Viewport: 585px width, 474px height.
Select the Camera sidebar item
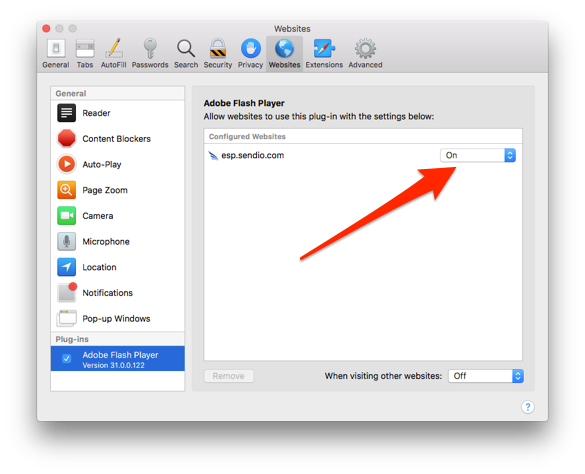tap(118, 216)
